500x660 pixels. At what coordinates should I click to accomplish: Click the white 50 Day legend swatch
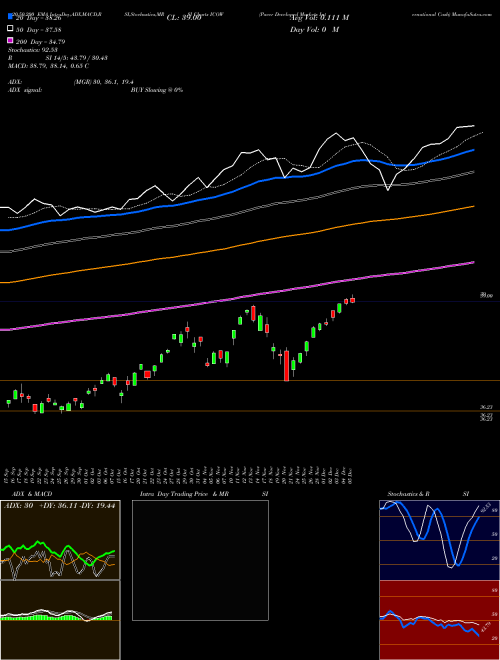11,29
